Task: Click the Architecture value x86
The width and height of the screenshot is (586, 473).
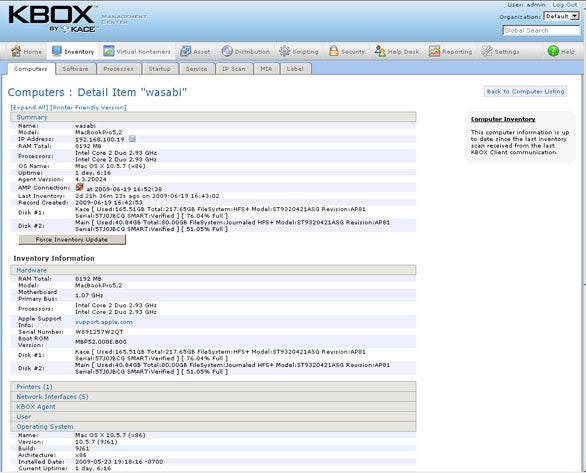Action: click(81, 455)
